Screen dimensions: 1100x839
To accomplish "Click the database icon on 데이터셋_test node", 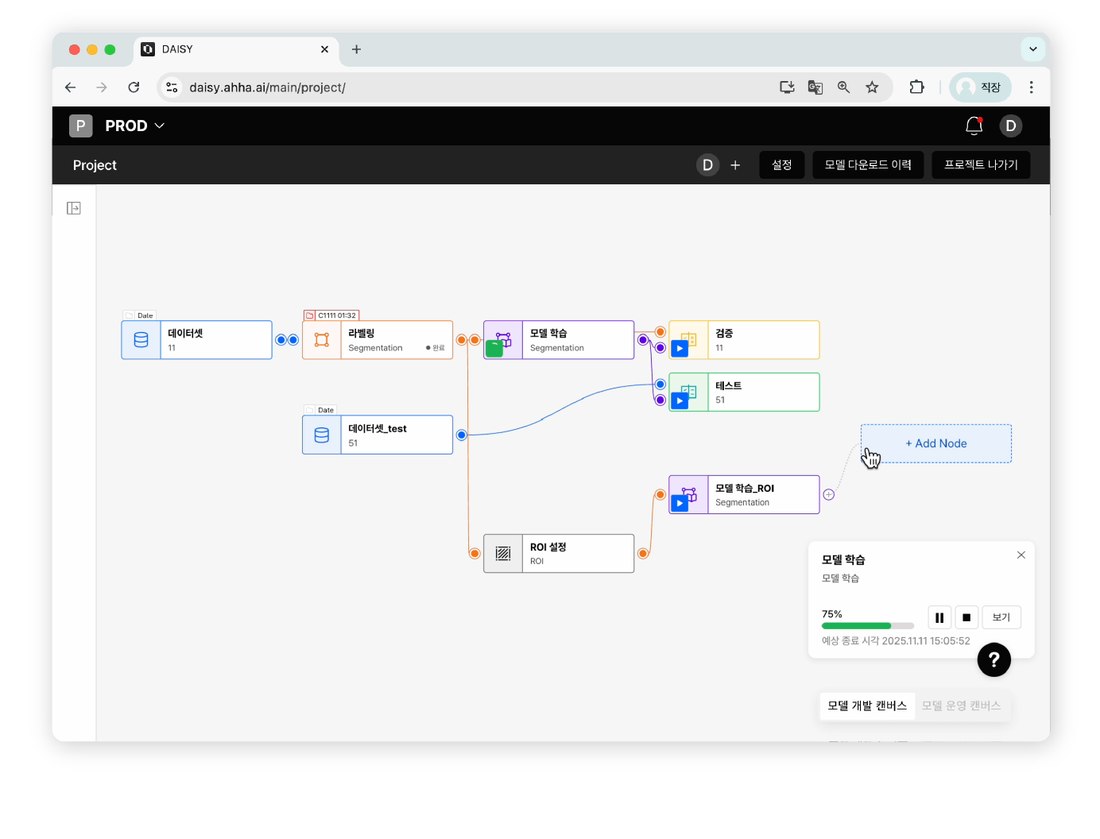I will pyautogui.click(x=322, y=435).
